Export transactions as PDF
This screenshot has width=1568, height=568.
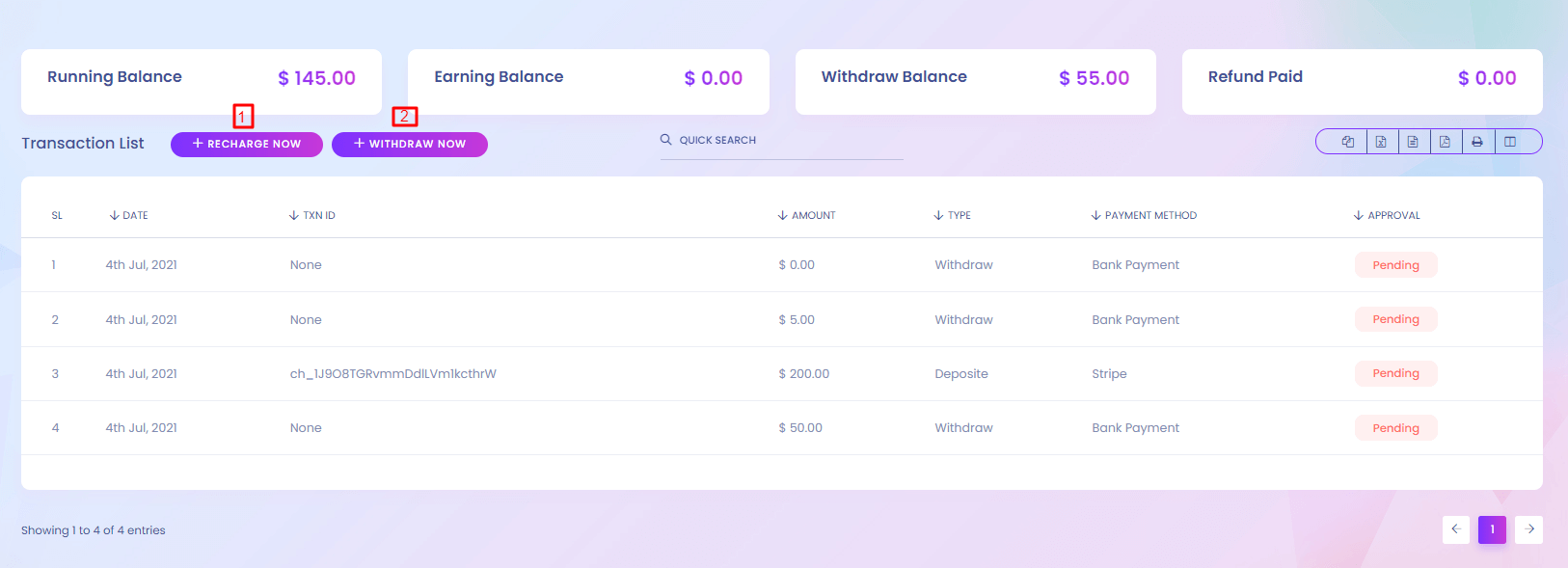coord(1445,142)
